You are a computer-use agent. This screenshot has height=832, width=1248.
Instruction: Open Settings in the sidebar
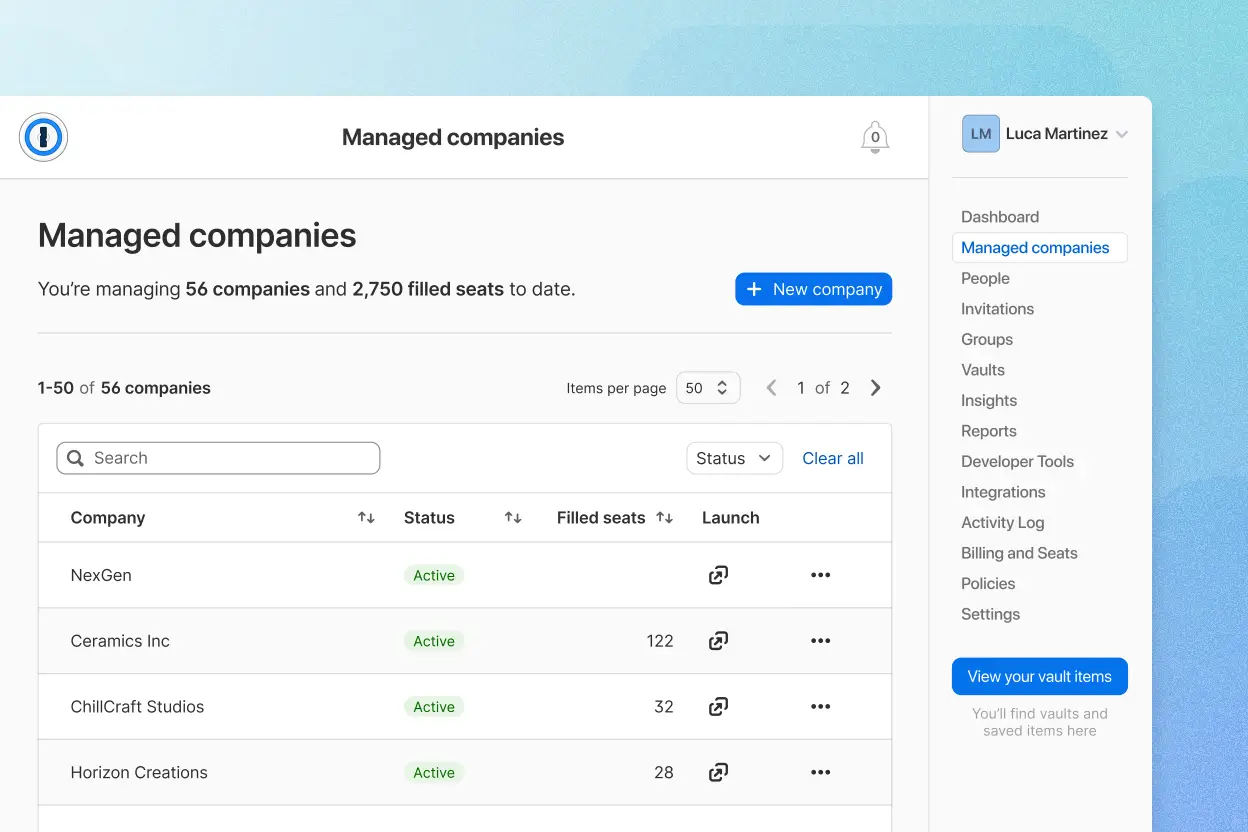(x=990, y=614)
